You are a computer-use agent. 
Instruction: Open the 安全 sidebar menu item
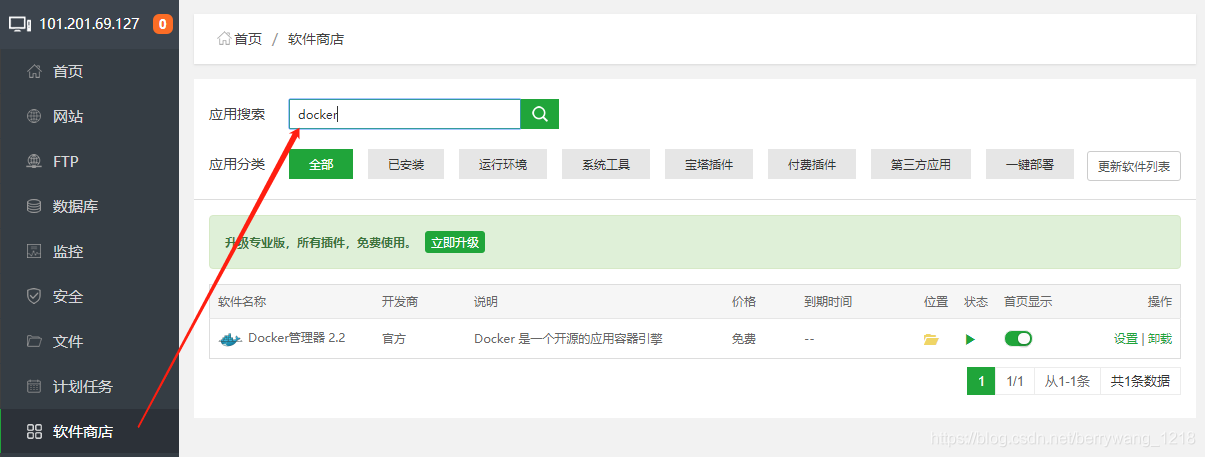pyautogui.click(x=90, y=296)
